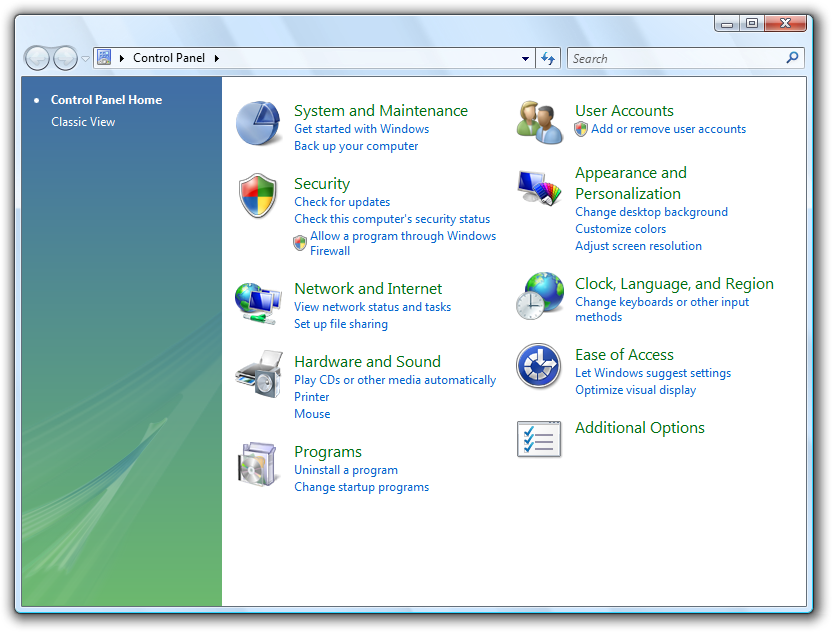The height and width of the screenshot is (632, 832).
Task: Click the Change desktop background link
Action: click(x=651, y=212)
